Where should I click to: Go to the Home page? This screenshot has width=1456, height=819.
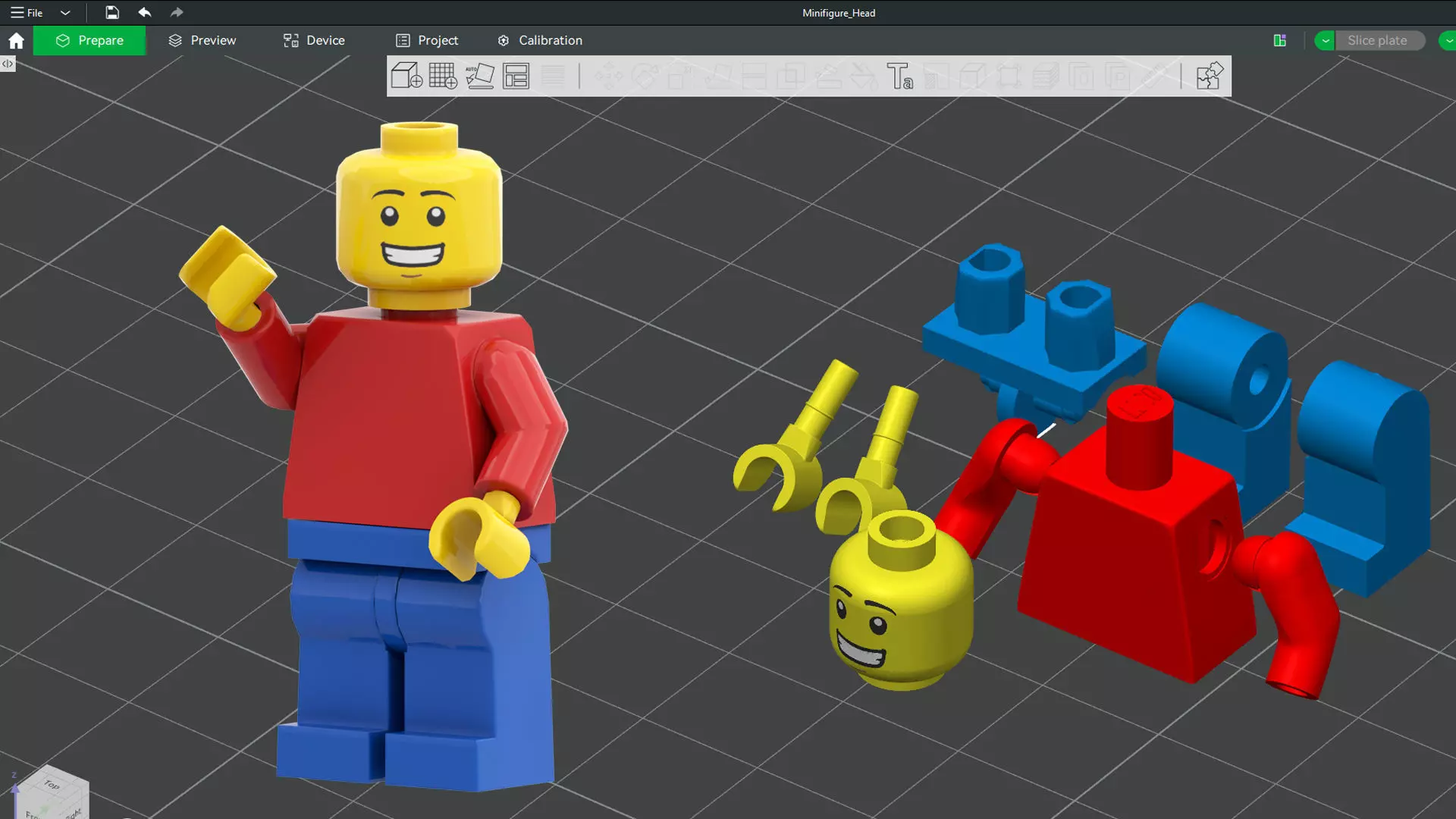[x=16, y=40]
